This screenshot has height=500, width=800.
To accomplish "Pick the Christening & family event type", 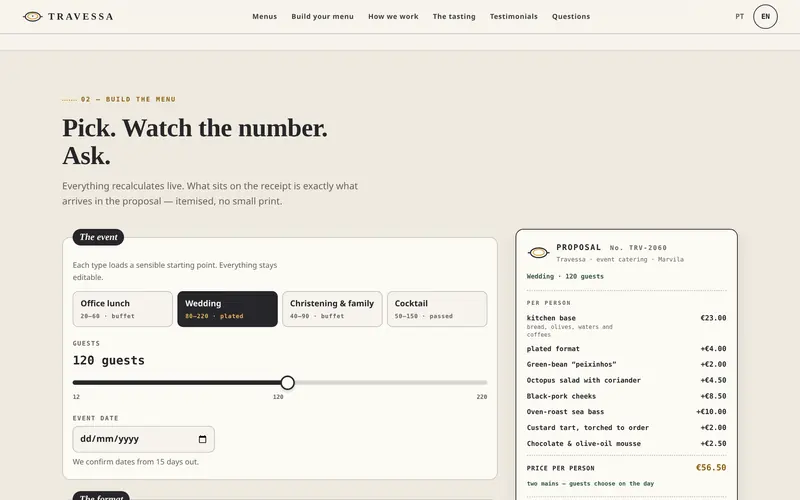I will (332, 309).
